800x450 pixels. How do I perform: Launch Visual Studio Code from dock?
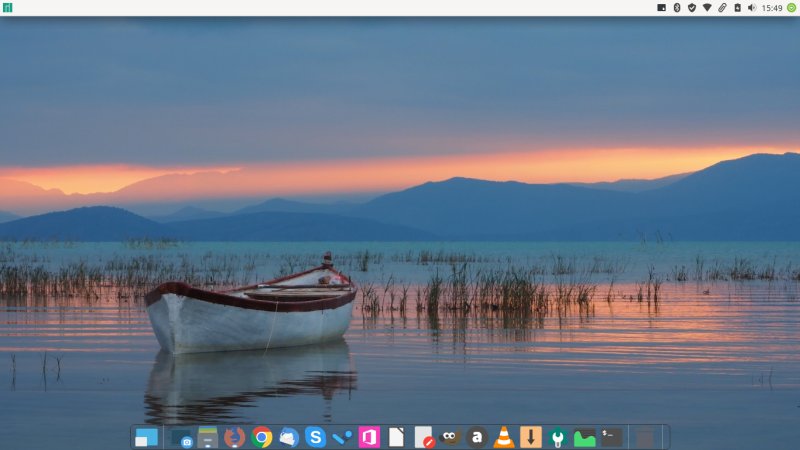coord(342,437)
